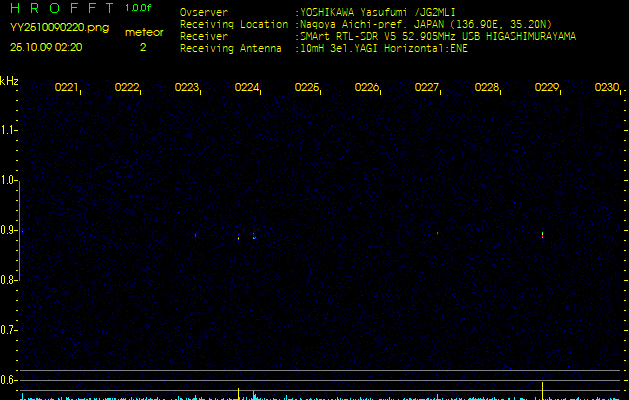
Task: Click the 0.8 frequency axis label
Action: point(8,280)
